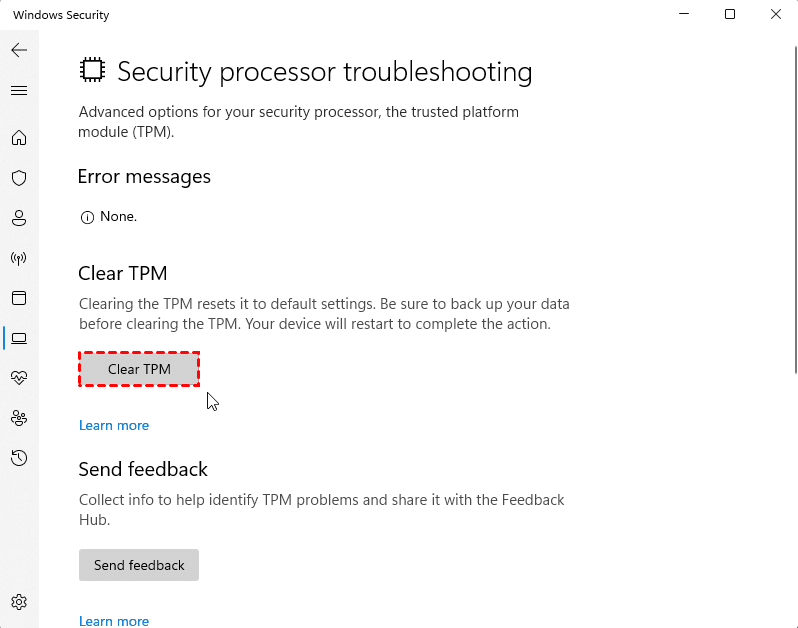Open Learn more link under Send feedback
Image resolution: width=798 pixels, height=628 pixels.
click(x=114, y=621)
